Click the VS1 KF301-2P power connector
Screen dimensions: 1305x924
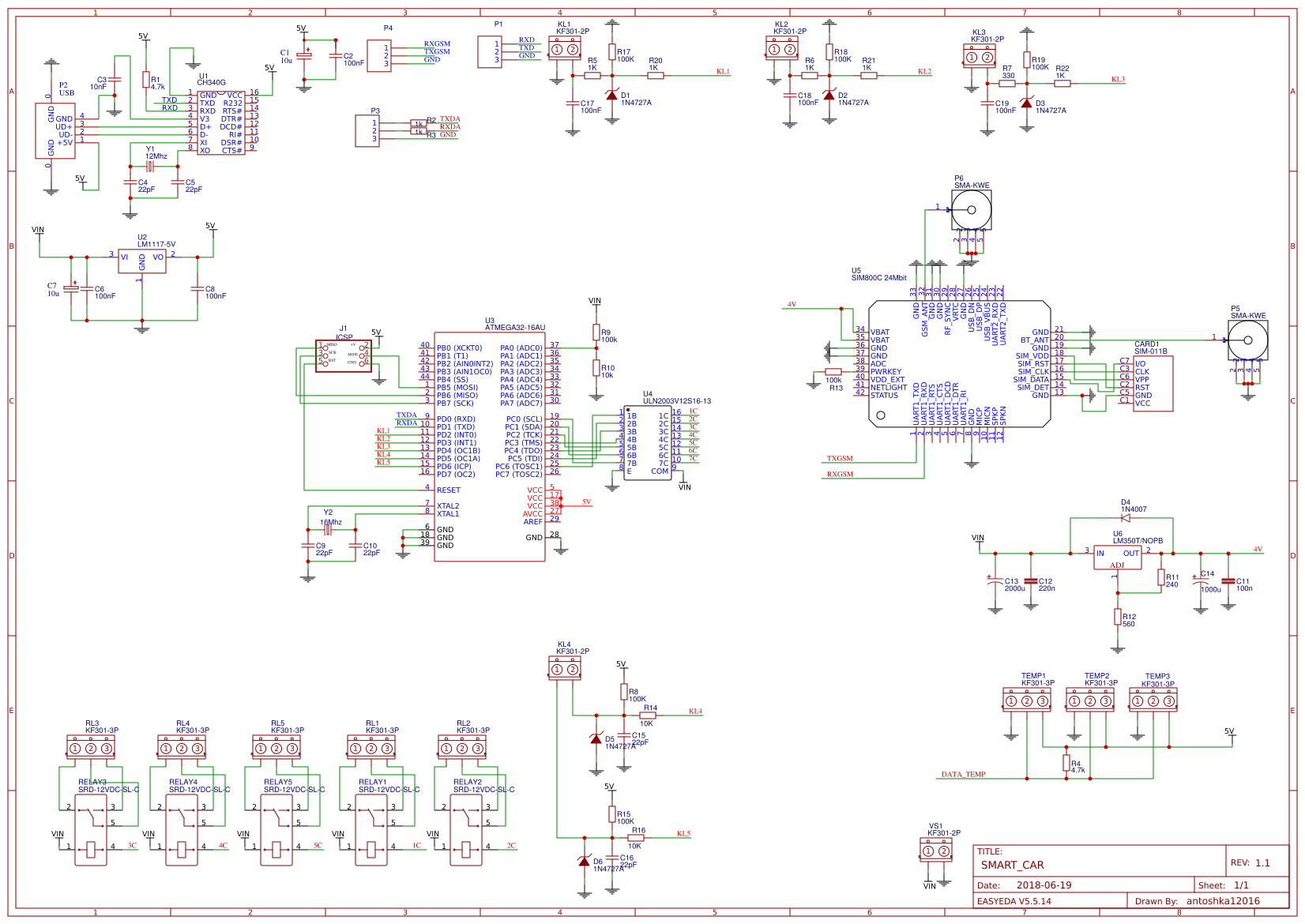click(936, 850)
